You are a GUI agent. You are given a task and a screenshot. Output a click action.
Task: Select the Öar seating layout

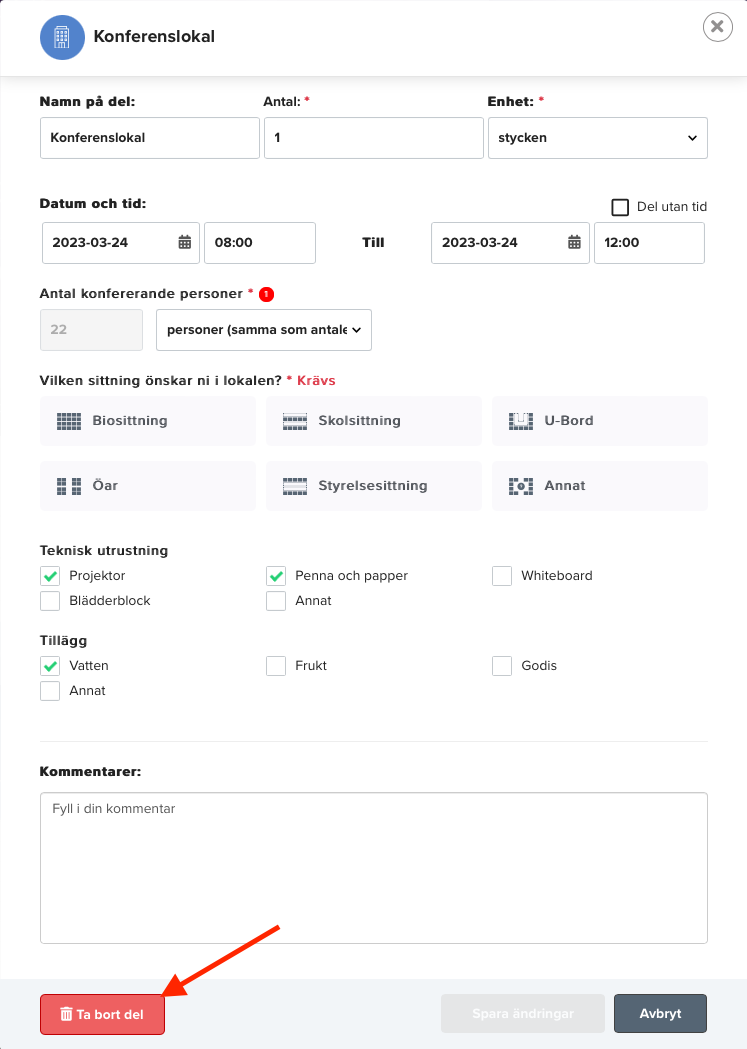point(148,486)
